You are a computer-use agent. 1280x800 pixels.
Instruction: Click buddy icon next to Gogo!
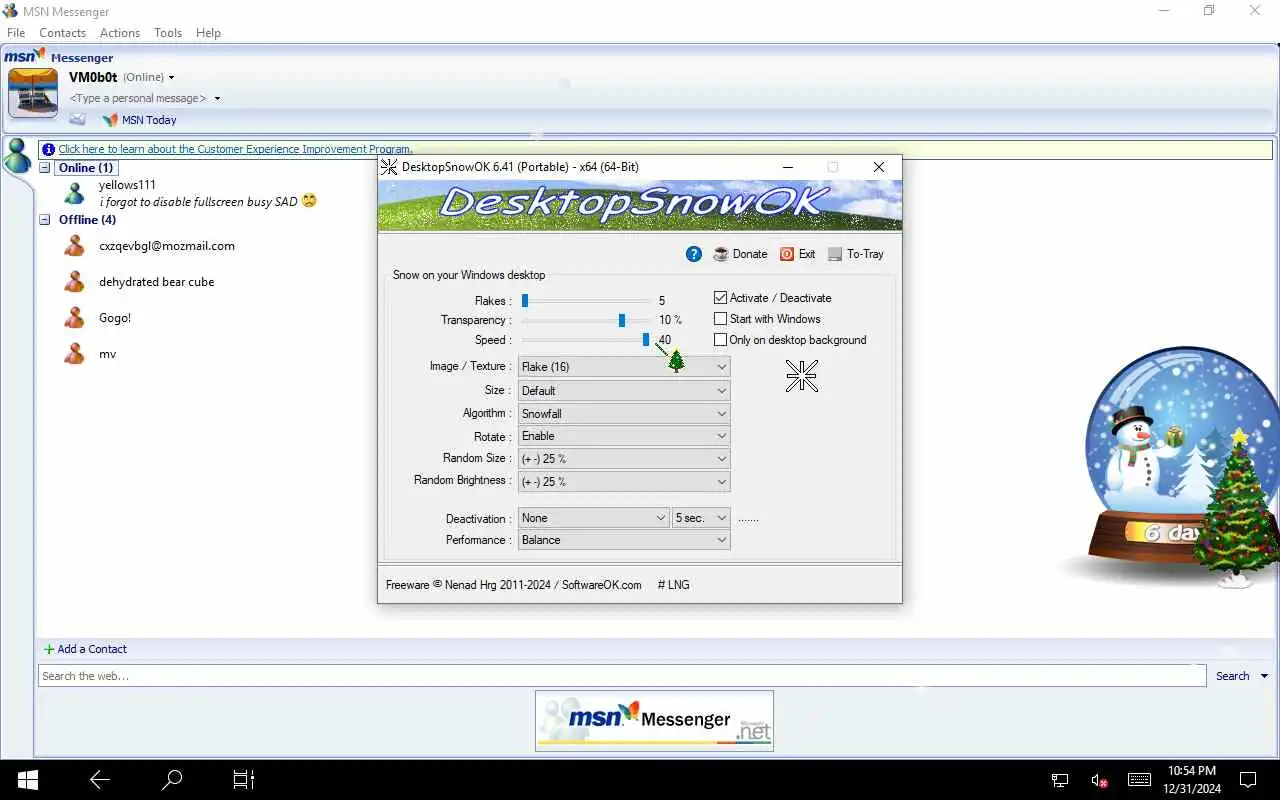pyautogui.click(x=75, y=318)
